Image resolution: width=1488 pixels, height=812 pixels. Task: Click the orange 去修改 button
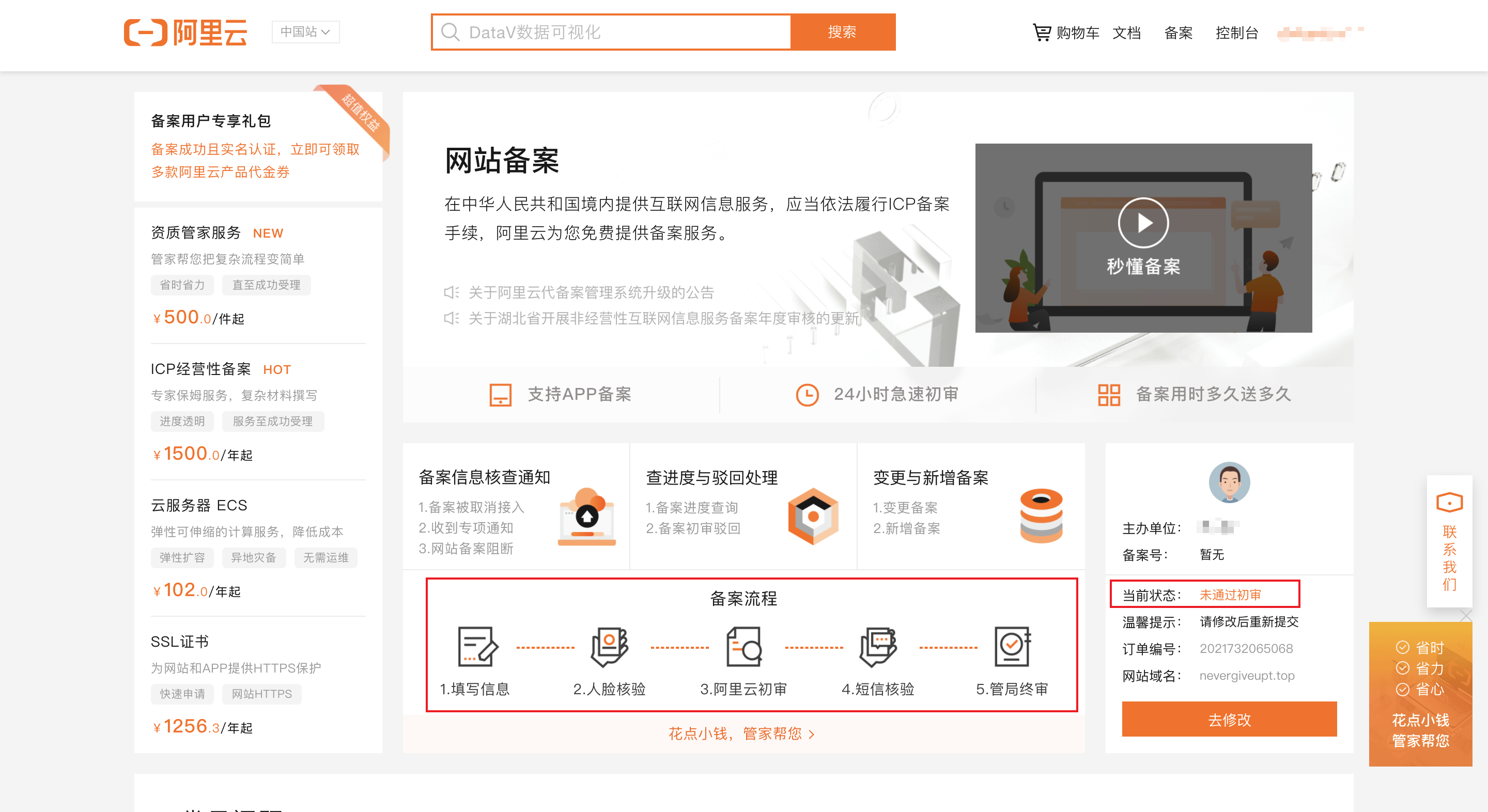[x=1229, y=720]
